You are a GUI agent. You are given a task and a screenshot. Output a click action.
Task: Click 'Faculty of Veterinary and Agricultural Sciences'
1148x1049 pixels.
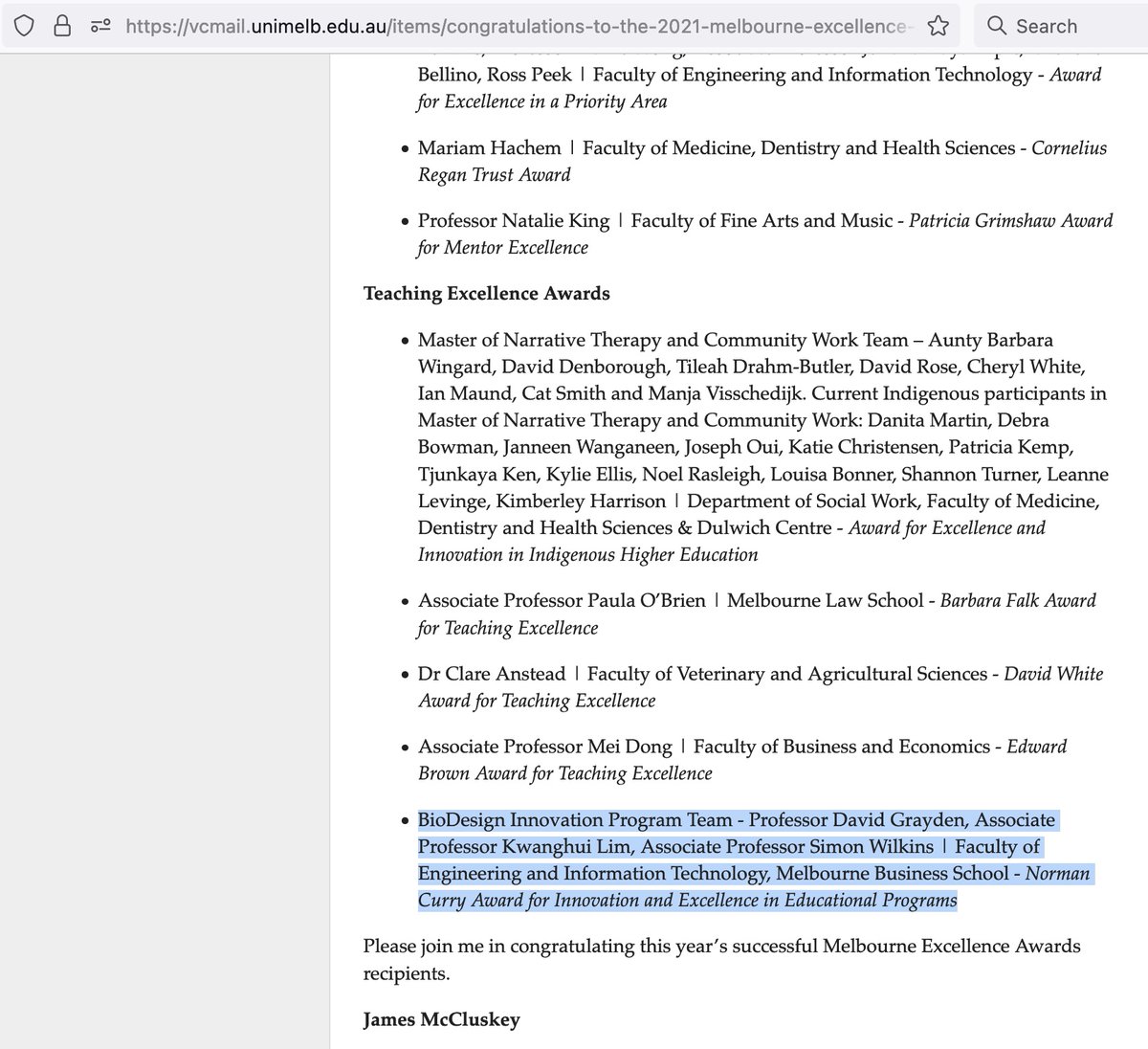point(786,674)
